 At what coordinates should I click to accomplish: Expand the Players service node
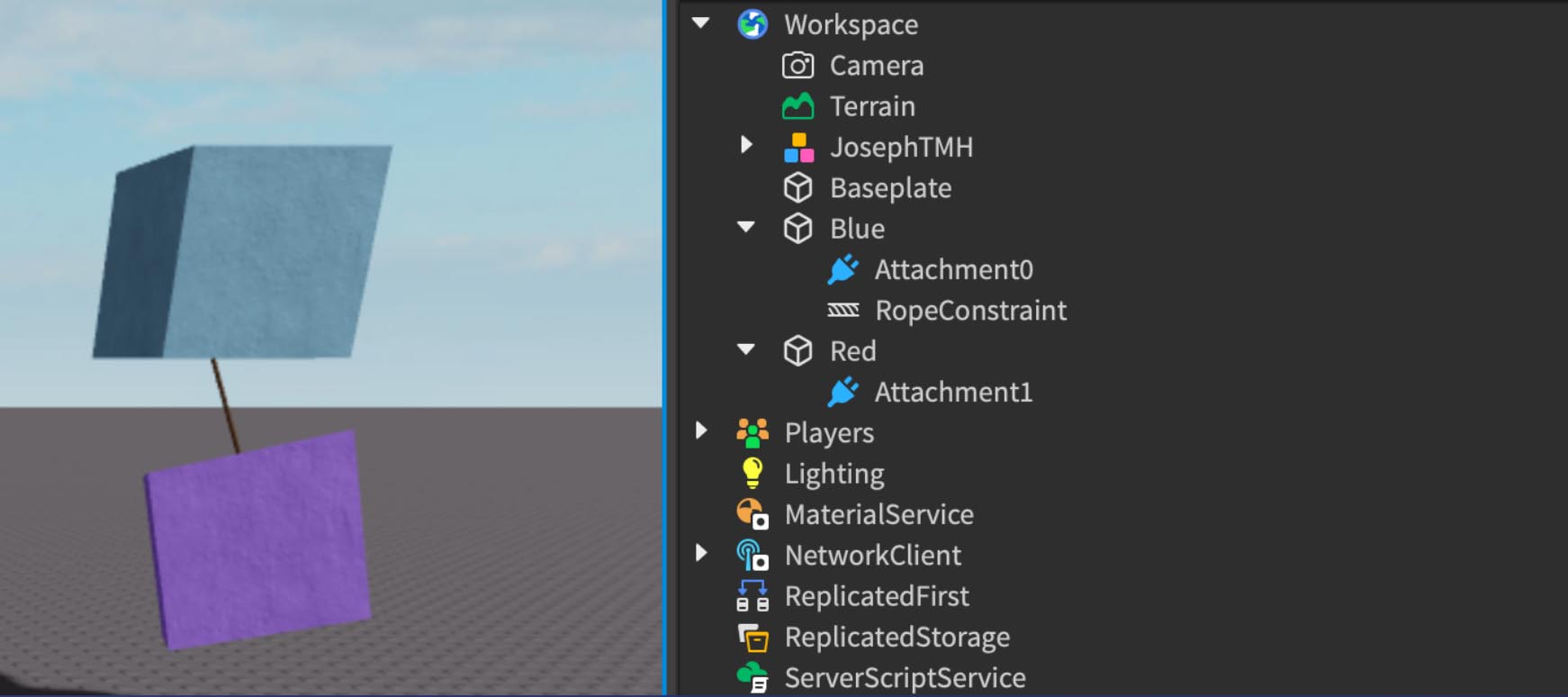tap(701, 430)
